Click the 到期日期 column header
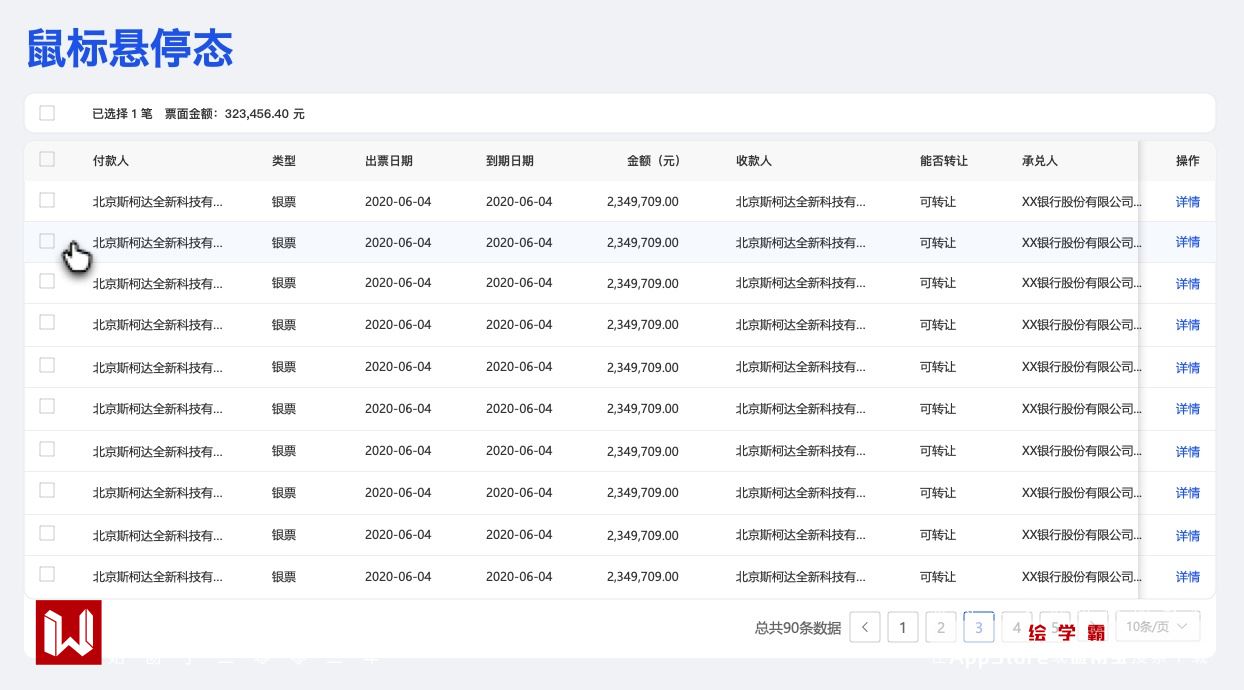Image resolution: width=1244 pixels, height=690 pixels. (x=510, y=161)
